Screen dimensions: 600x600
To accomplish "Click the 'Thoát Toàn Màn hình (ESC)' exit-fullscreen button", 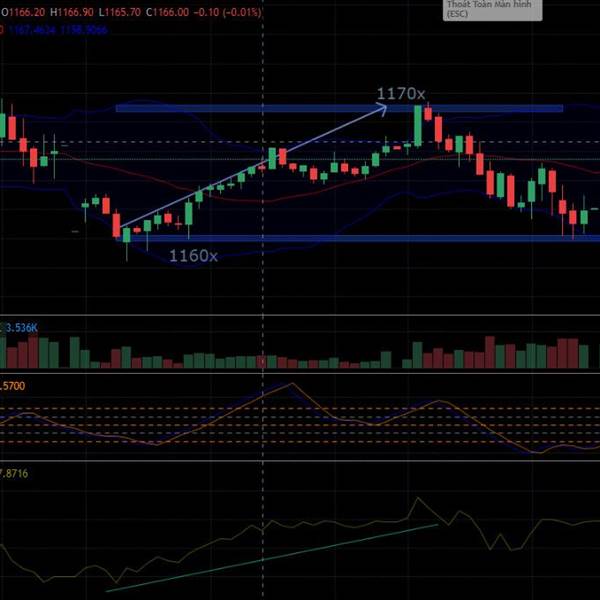I will point(492,10).
